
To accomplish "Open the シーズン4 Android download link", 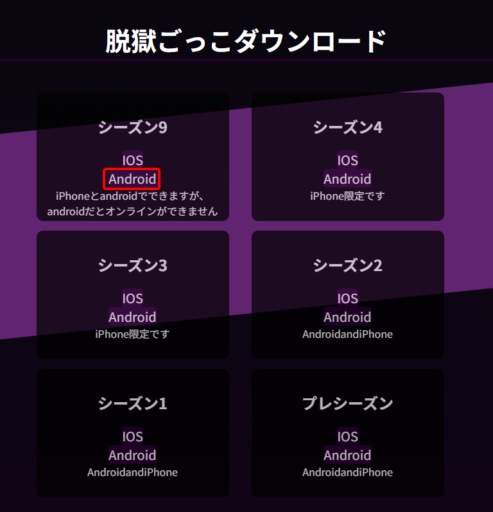I will tap(347, 179).
